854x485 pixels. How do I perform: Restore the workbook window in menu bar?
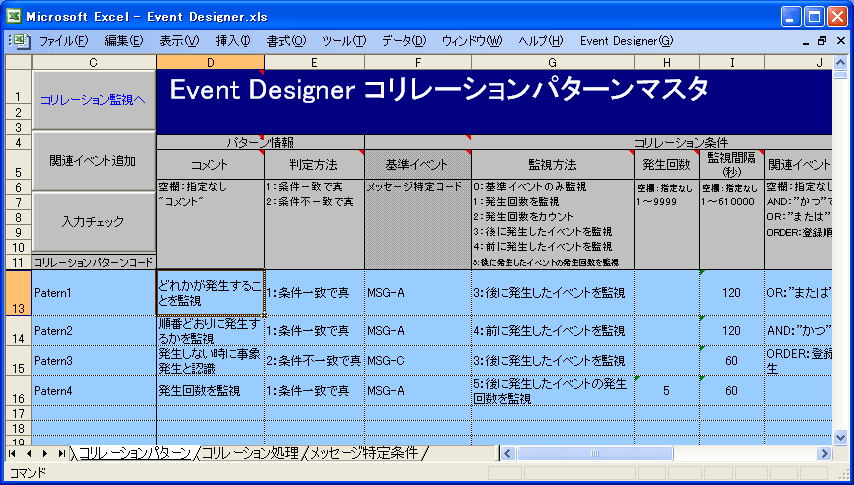point(822,41)
